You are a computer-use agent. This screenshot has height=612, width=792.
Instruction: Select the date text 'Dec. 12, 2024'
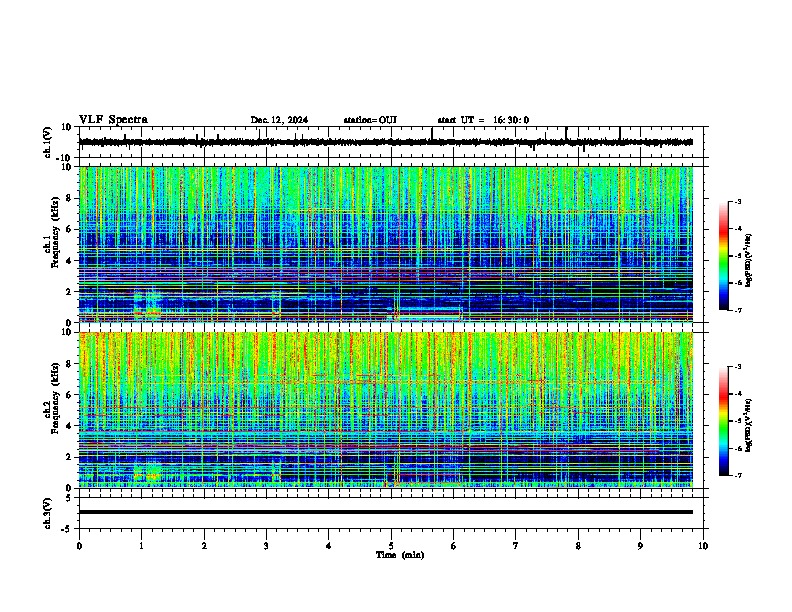(279, 120)
